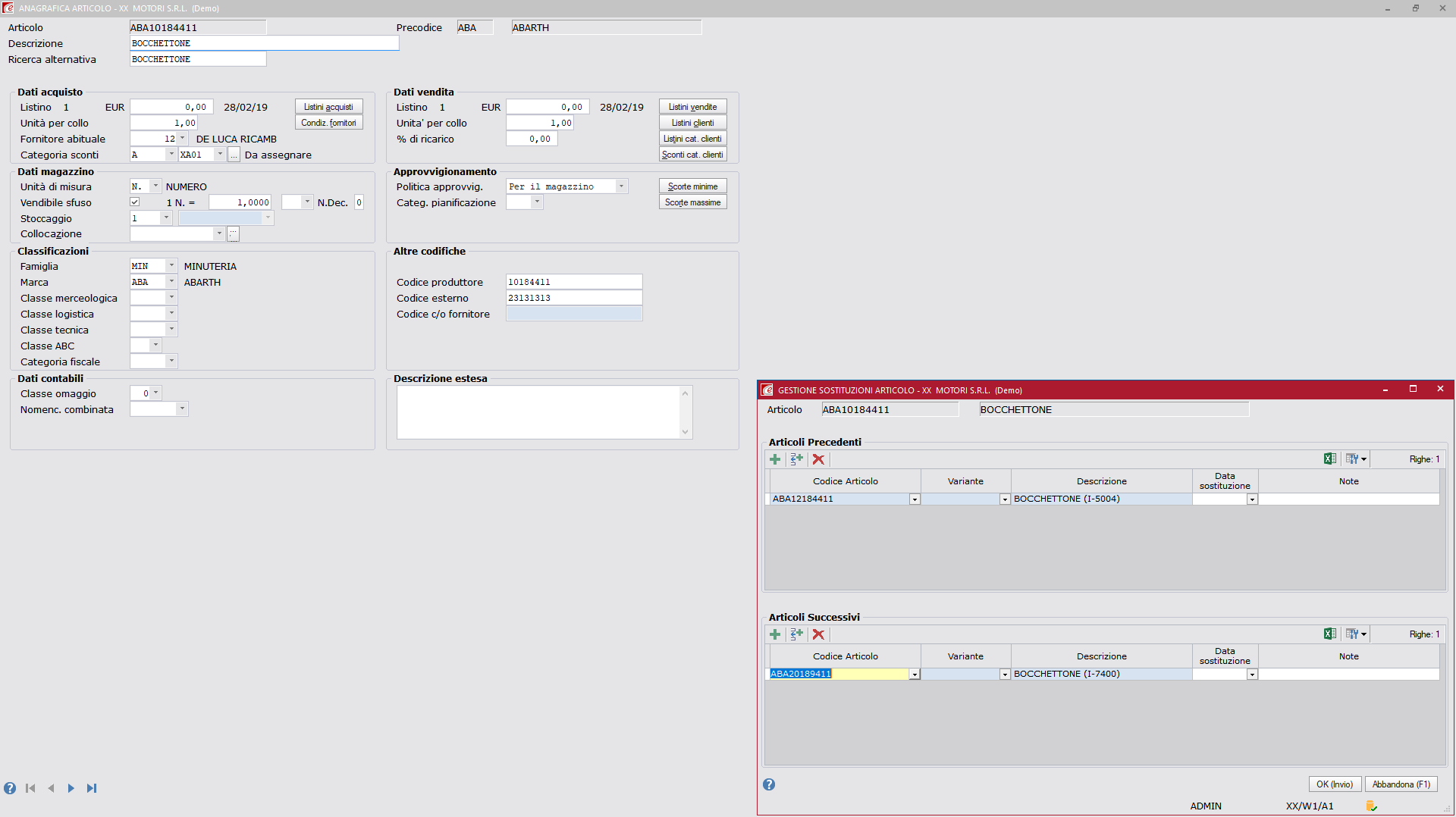
Task: Add row in Articoli Precedenti grid
Action: [x=775, y=459]
